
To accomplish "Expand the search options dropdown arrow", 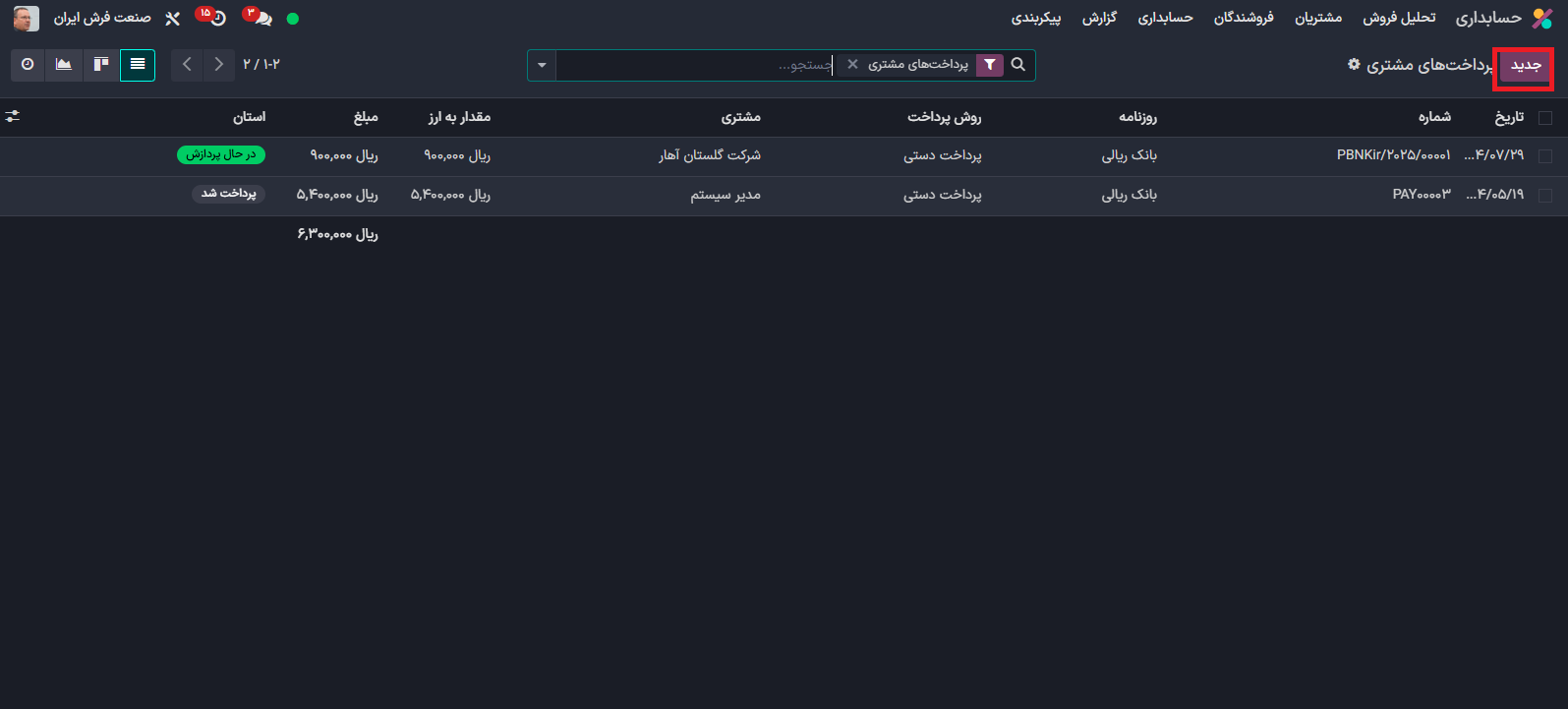I will [x=542, y=66].
